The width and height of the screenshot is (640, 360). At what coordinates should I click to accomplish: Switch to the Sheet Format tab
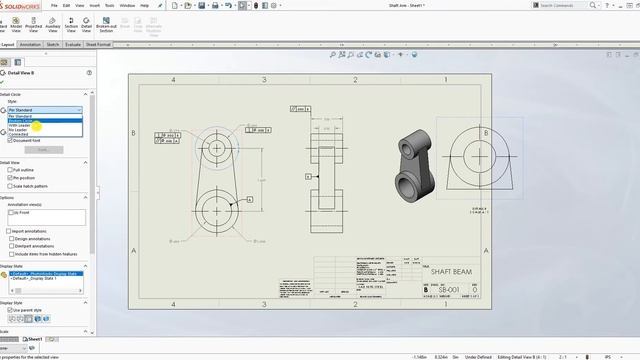(98, 44)
